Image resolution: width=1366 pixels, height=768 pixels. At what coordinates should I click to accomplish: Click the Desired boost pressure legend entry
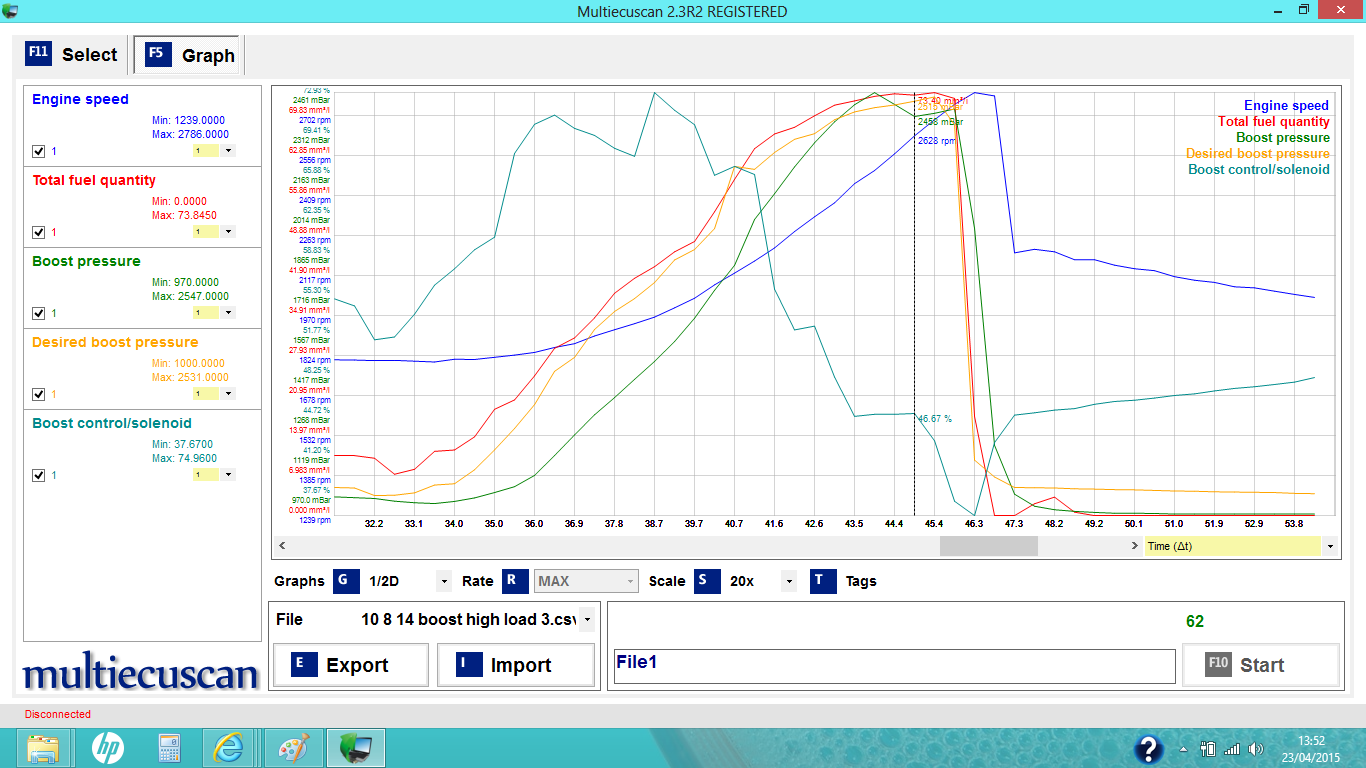pos(1258,154)
